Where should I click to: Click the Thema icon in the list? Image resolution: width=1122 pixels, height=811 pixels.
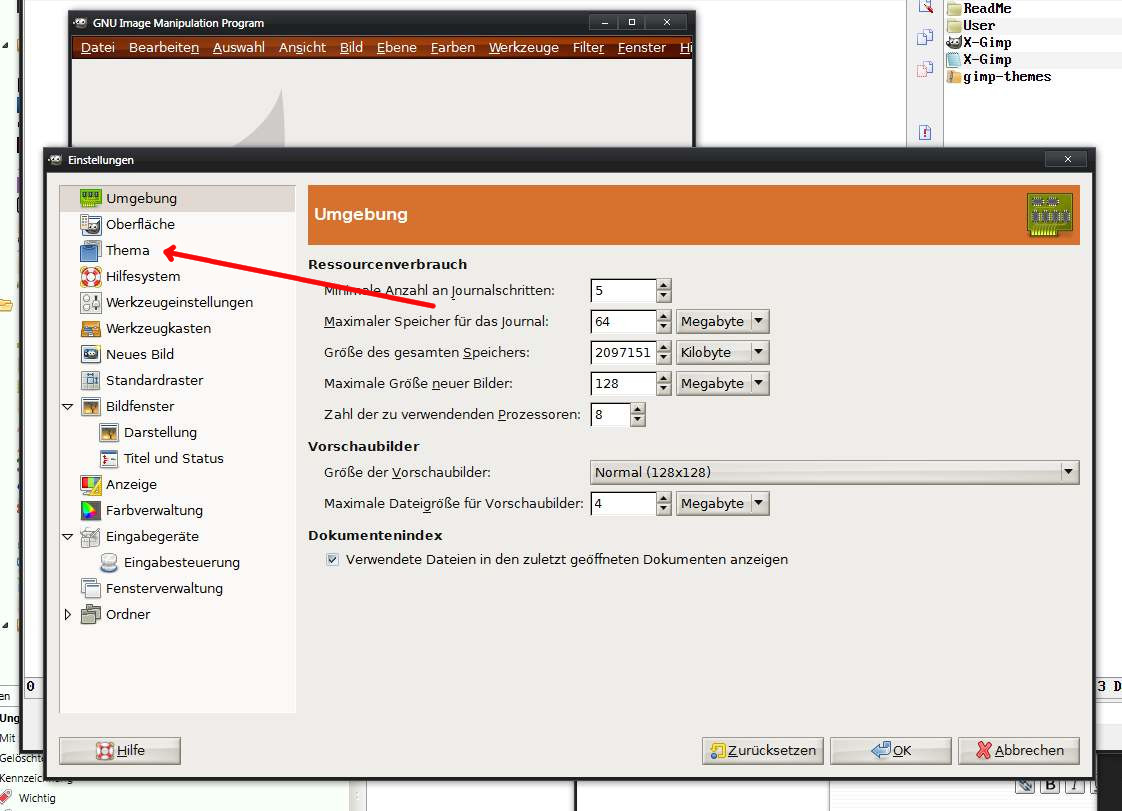tap(91, 251)
